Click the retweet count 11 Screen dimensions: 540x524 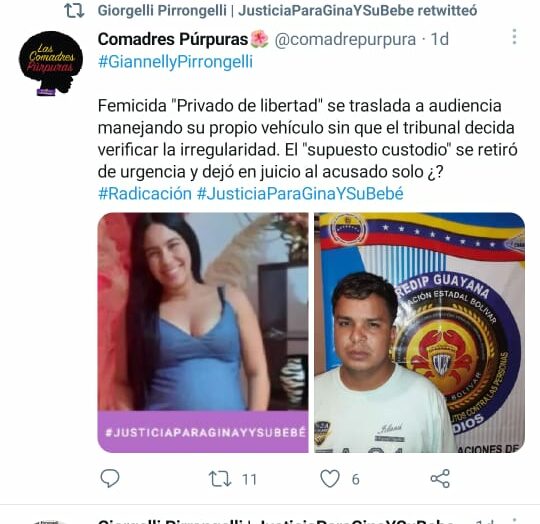pyautogui.click(x=249, y=479)
